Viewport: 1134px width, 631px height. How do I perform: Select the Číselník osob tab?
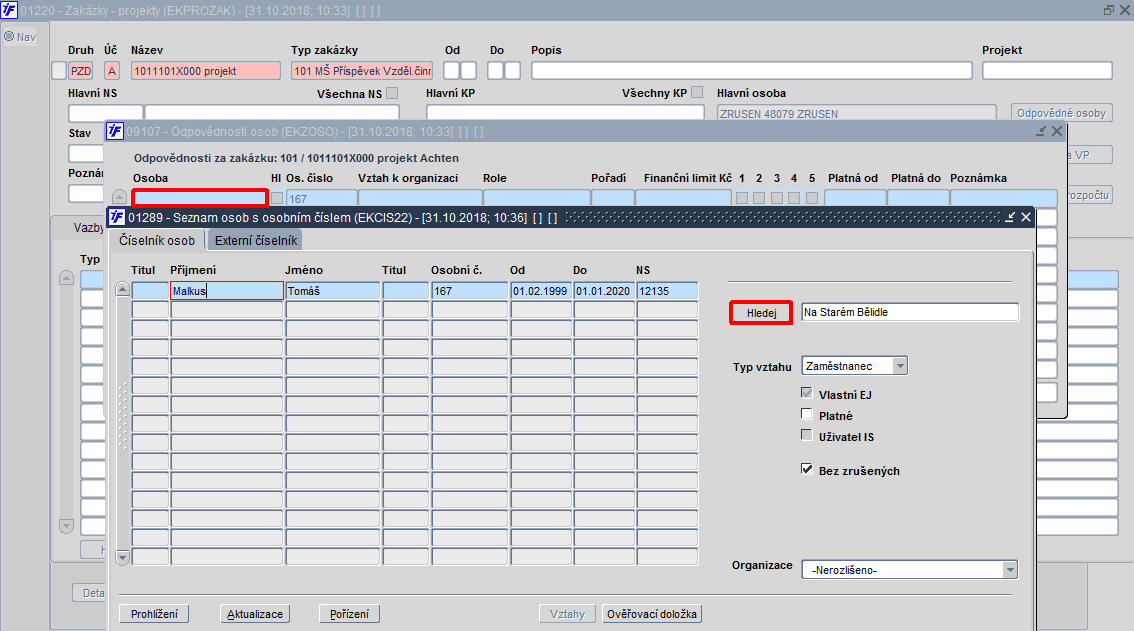click(x=157, y=241)
